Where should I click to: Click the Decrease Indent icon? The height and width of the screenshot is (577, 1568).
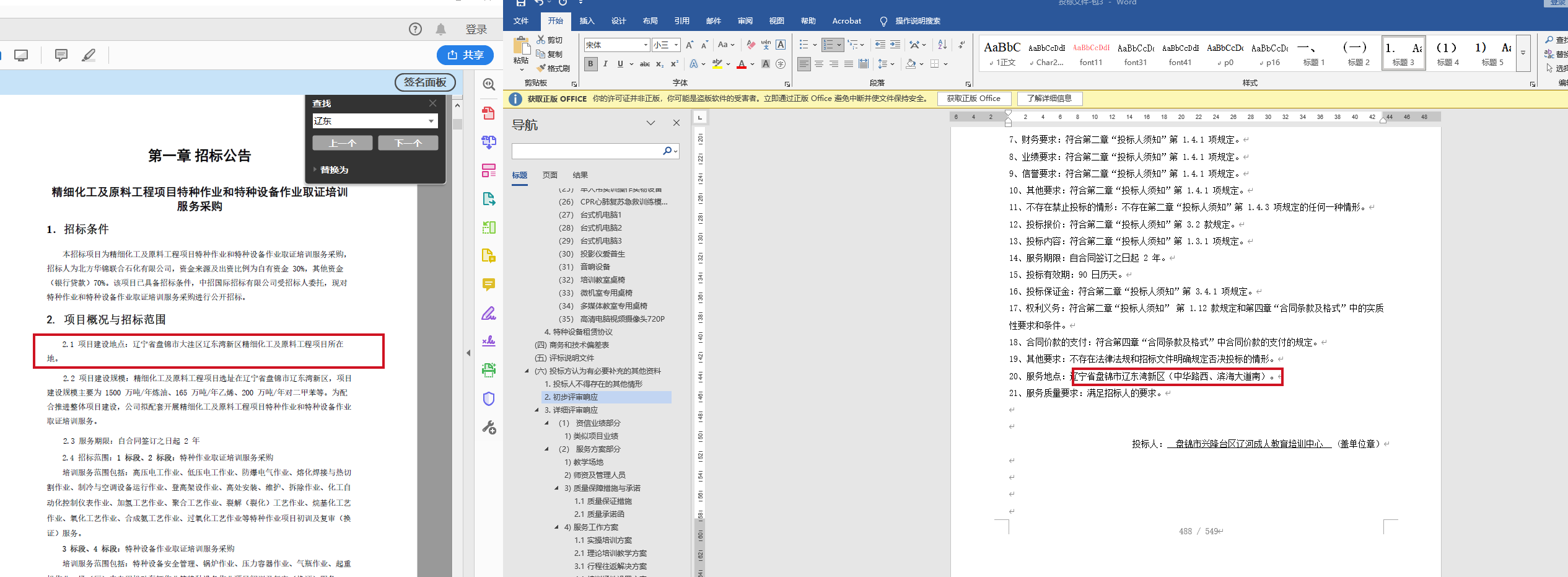click(880, 45)
